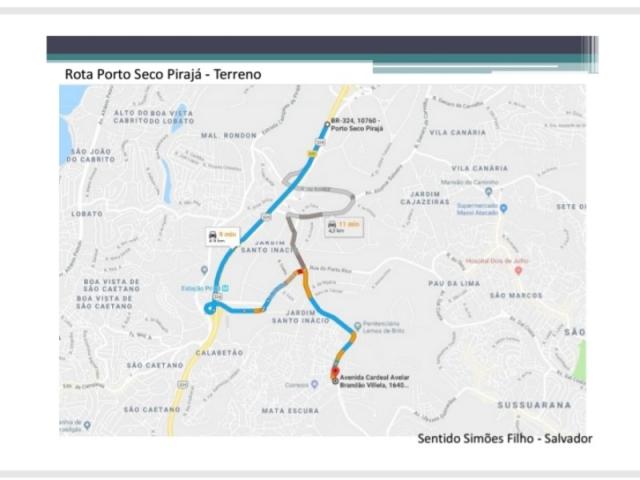Click the 'CALABETÃO' neighborhood label
This screenshot has height=480, width=640.
point(220,352)
